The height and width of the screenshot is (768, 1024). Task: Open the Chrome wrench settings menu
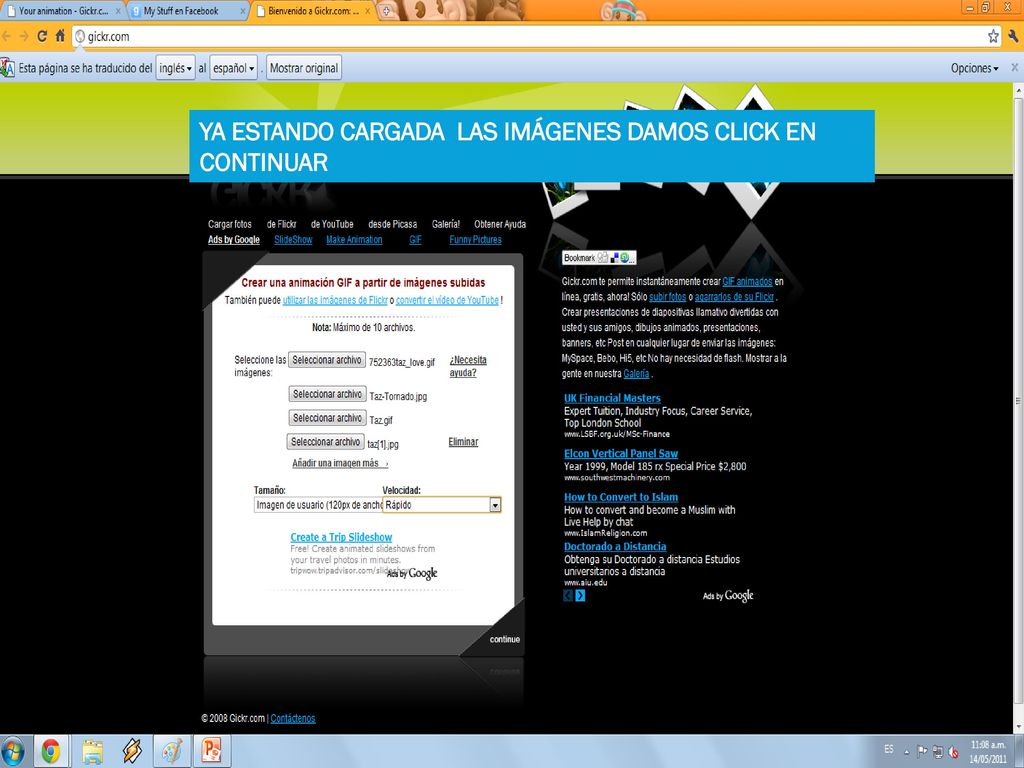pyautogui.click(x=1014, y=37)
